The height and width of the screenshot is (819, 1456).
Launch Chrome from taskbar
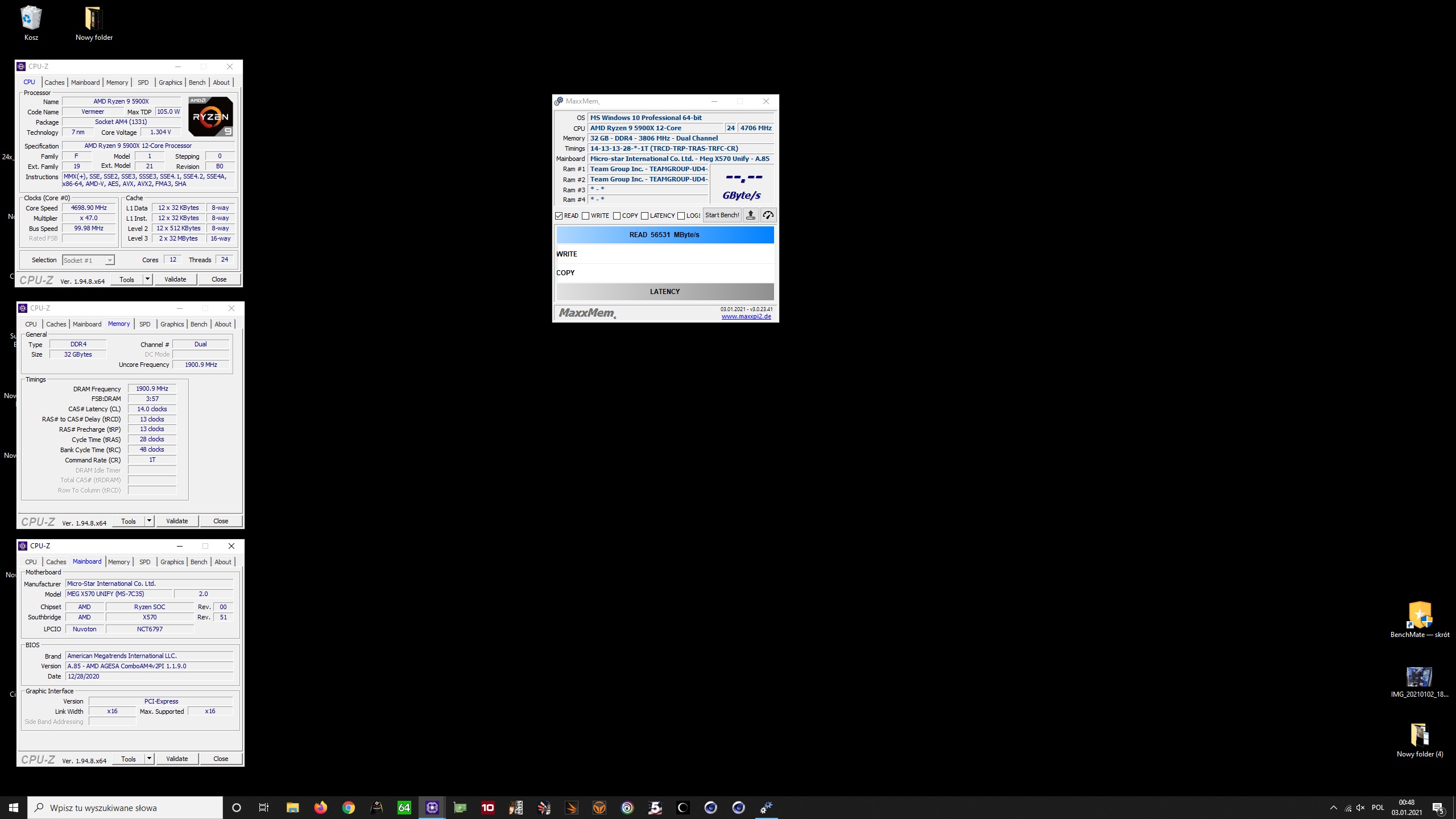(348, 808)
